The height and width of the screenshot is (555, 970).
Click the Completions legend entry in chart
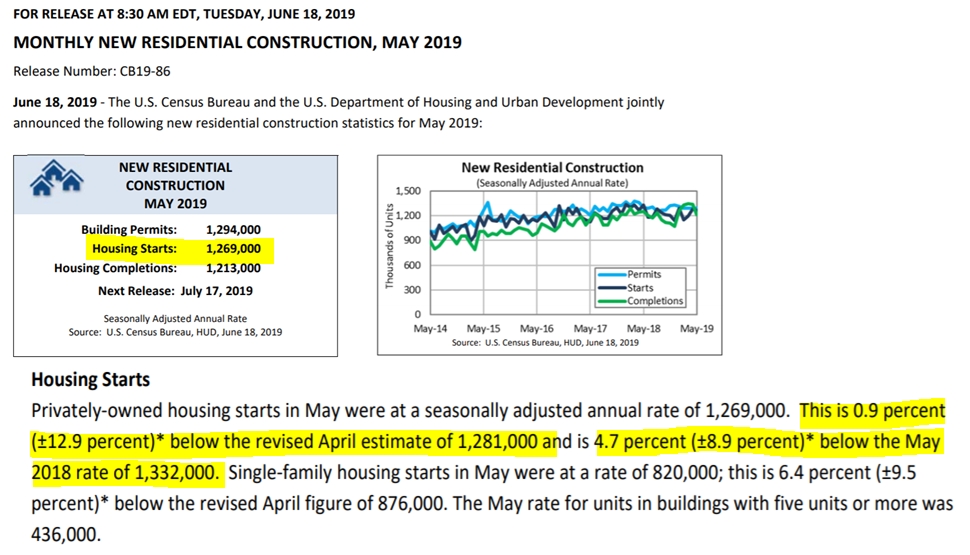[x=655, y=300]
